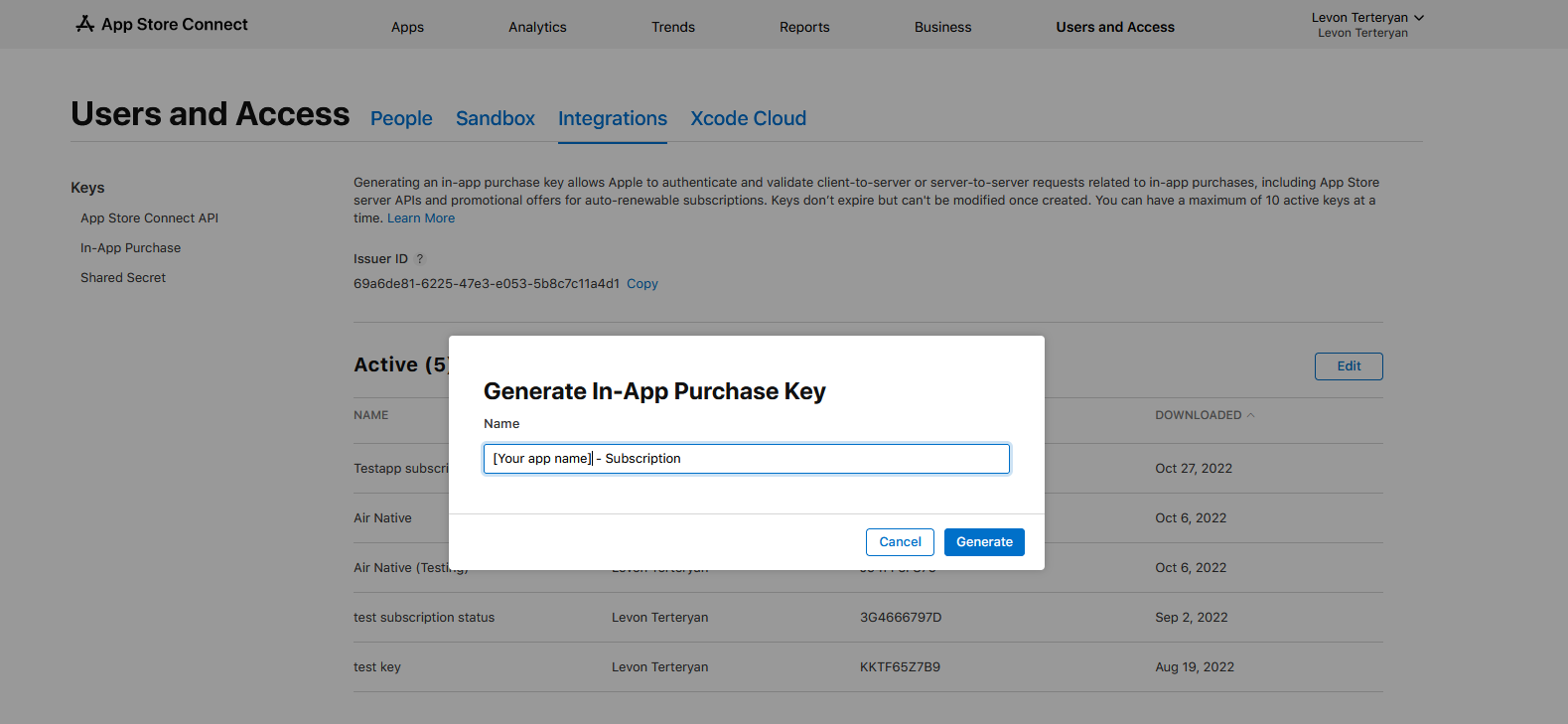This screenshot has height=724, width=1568.
Task: Click the Issuer ID value text
Action: pos(487,284)
